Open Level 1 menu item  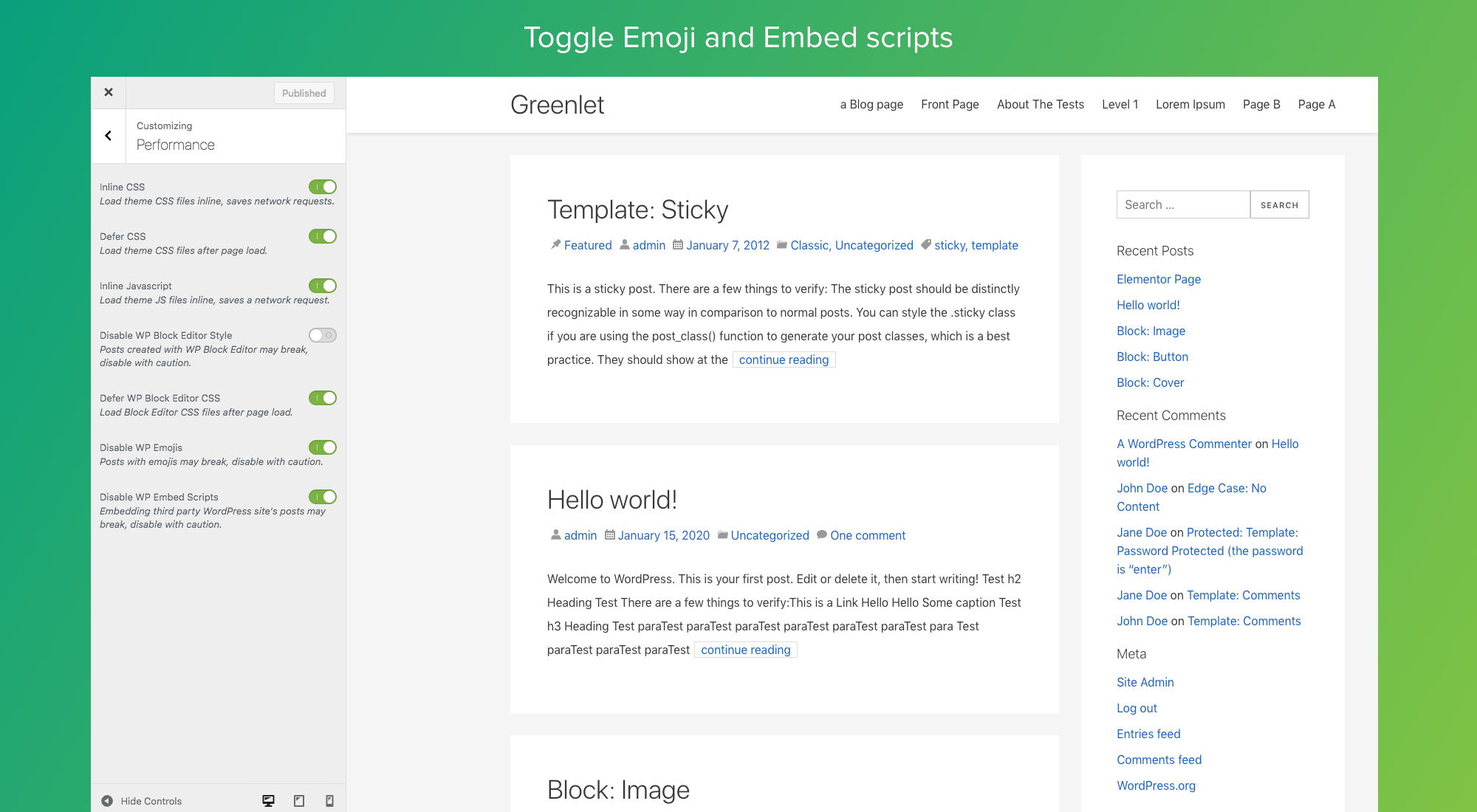(1120, 104)
